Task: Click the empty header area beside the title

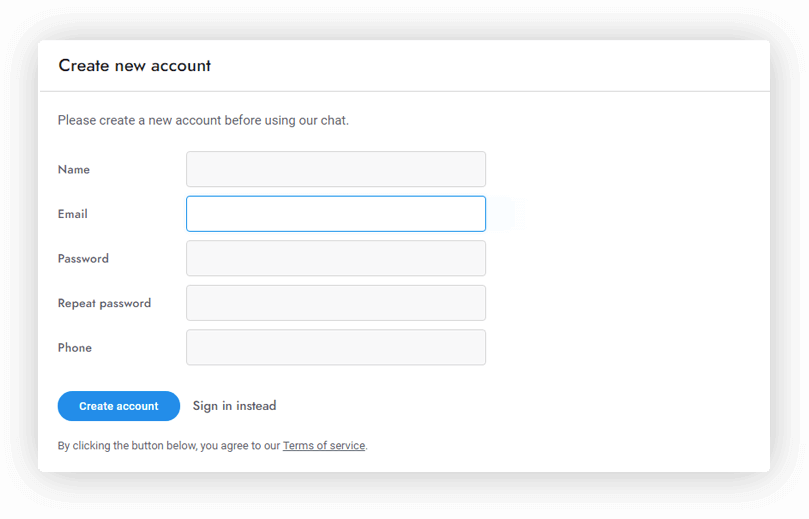Action: pyautogui.click(x=500, y=66)
